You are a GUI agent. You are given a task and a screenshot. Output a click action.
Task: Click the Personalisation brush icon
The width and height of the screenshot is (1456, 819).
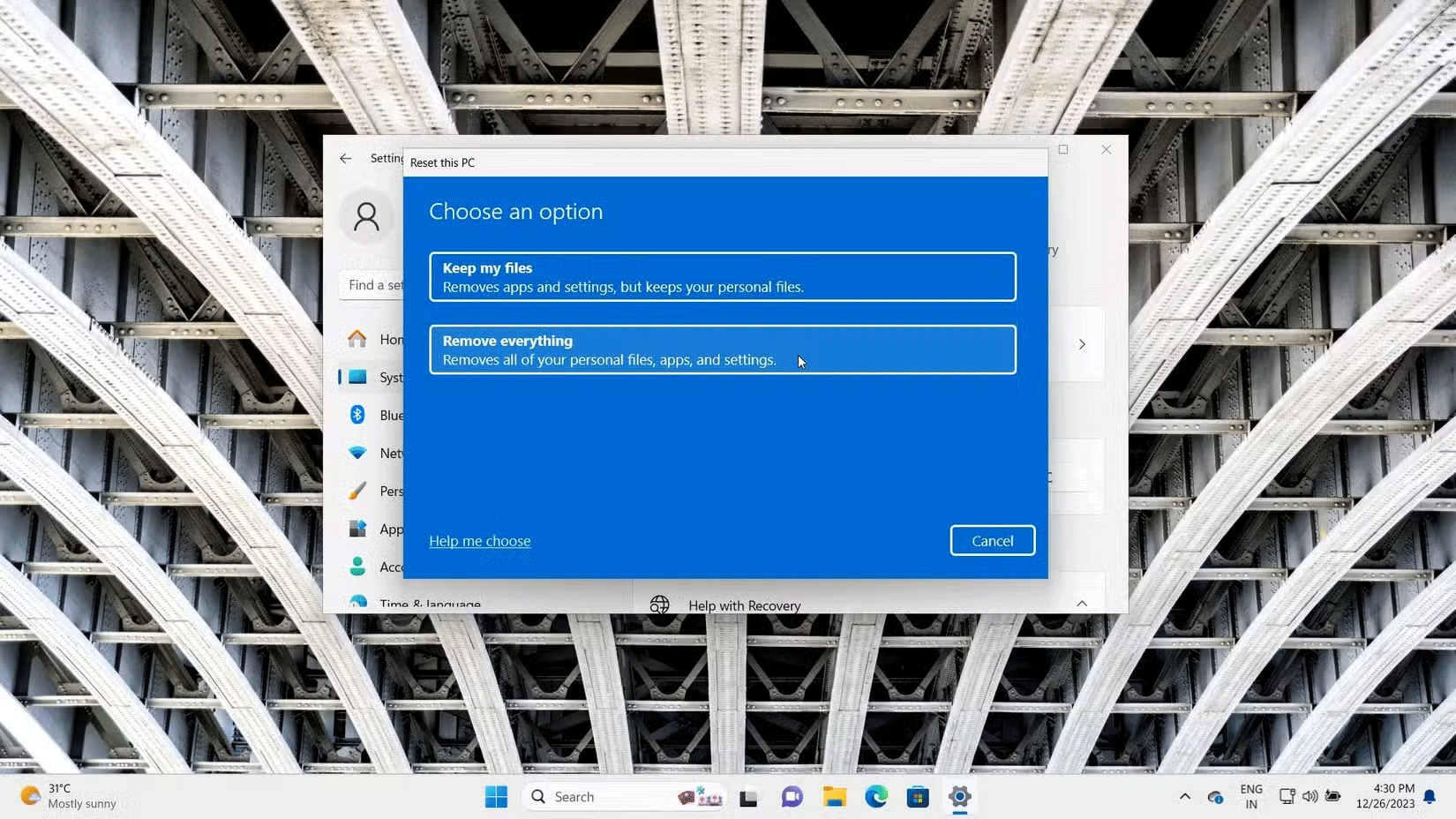point(358,491)
